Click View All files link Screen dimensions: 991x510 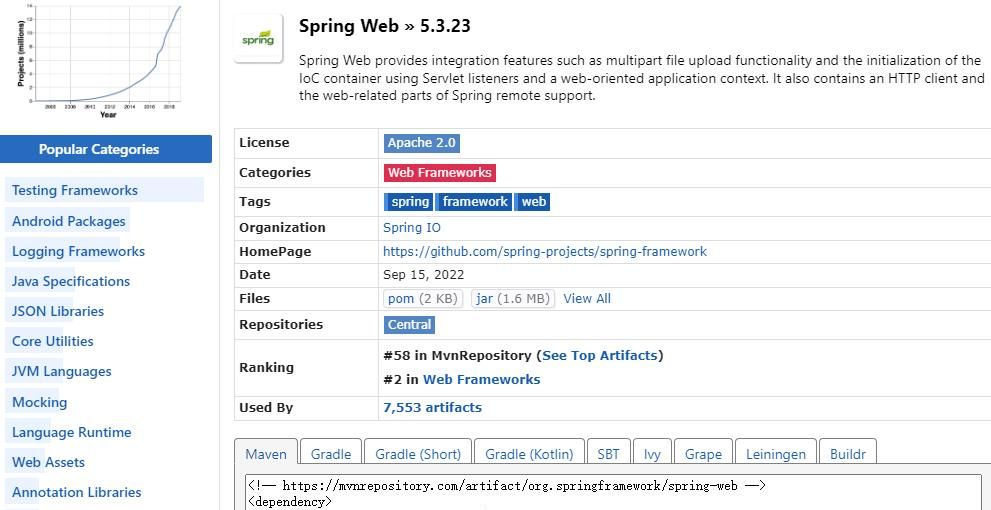(x=587, y=299)
